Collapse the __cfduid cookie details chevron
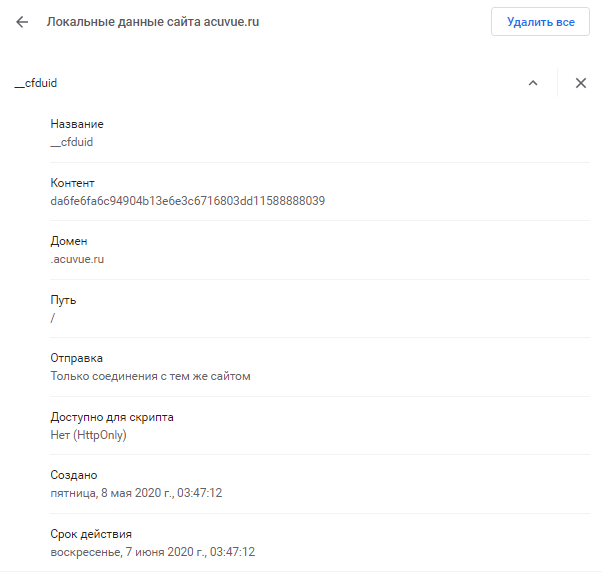This screenshot has width=602, height=573. point(533,83)
